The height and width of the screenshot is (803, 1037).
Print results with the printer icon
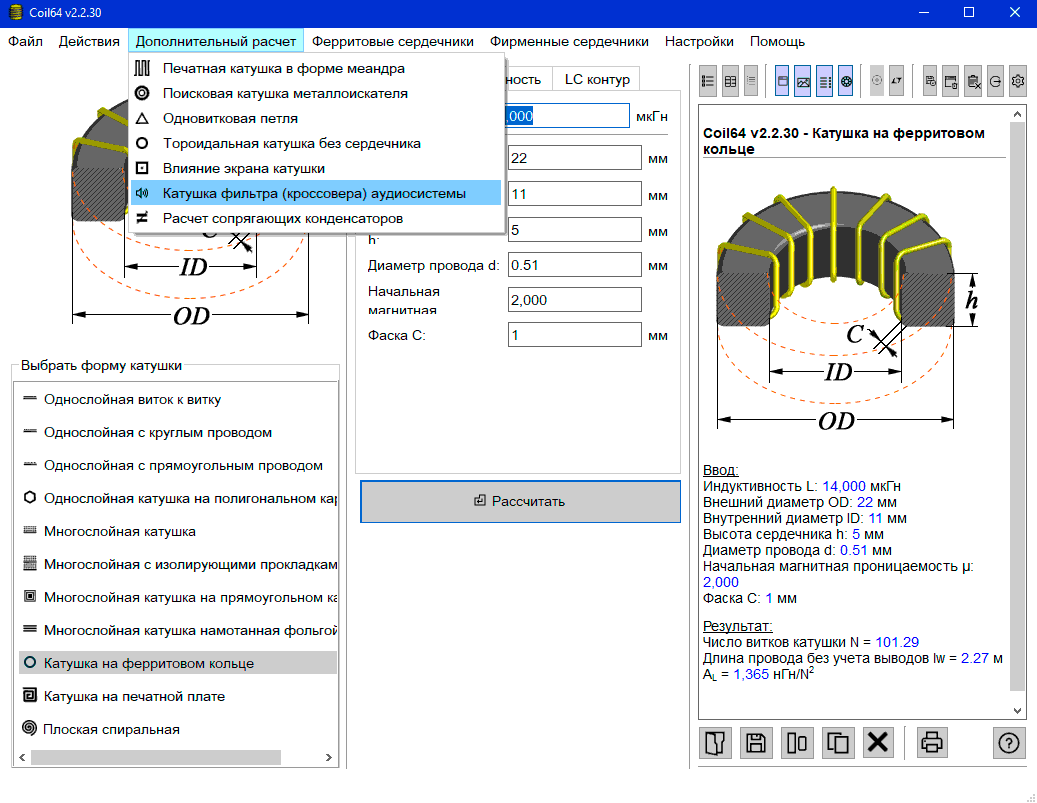[x=932, y=743]
